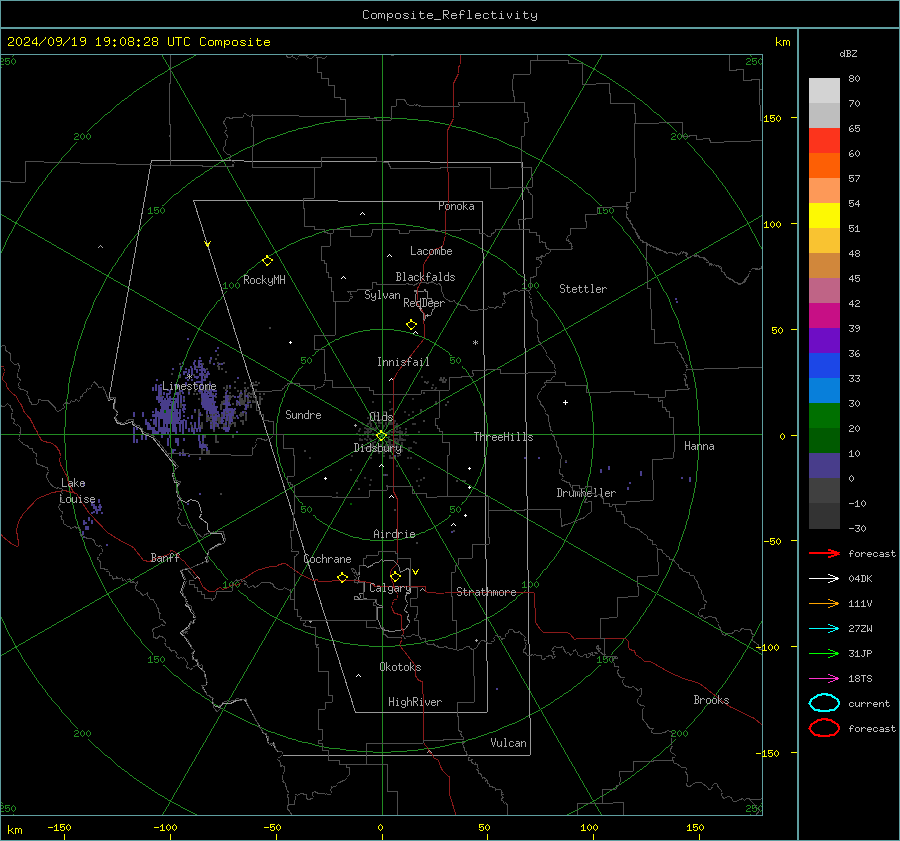Select the red 'forecast' ellipse legend icon
The width and height of the screenshot is (900, 841).
(x=824, y=728)
